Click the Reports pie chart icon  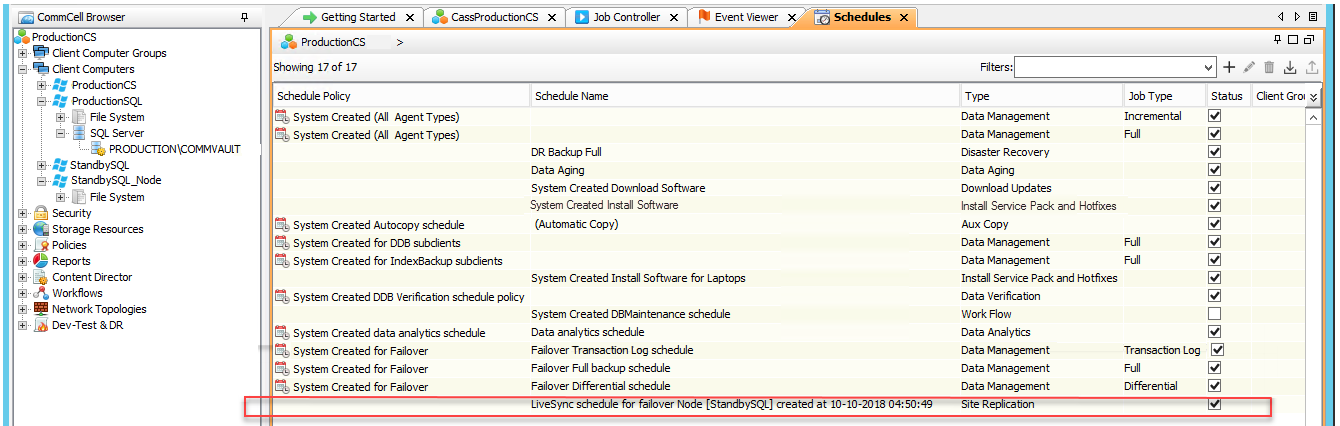pyautogui.click(x=41, y=261)
